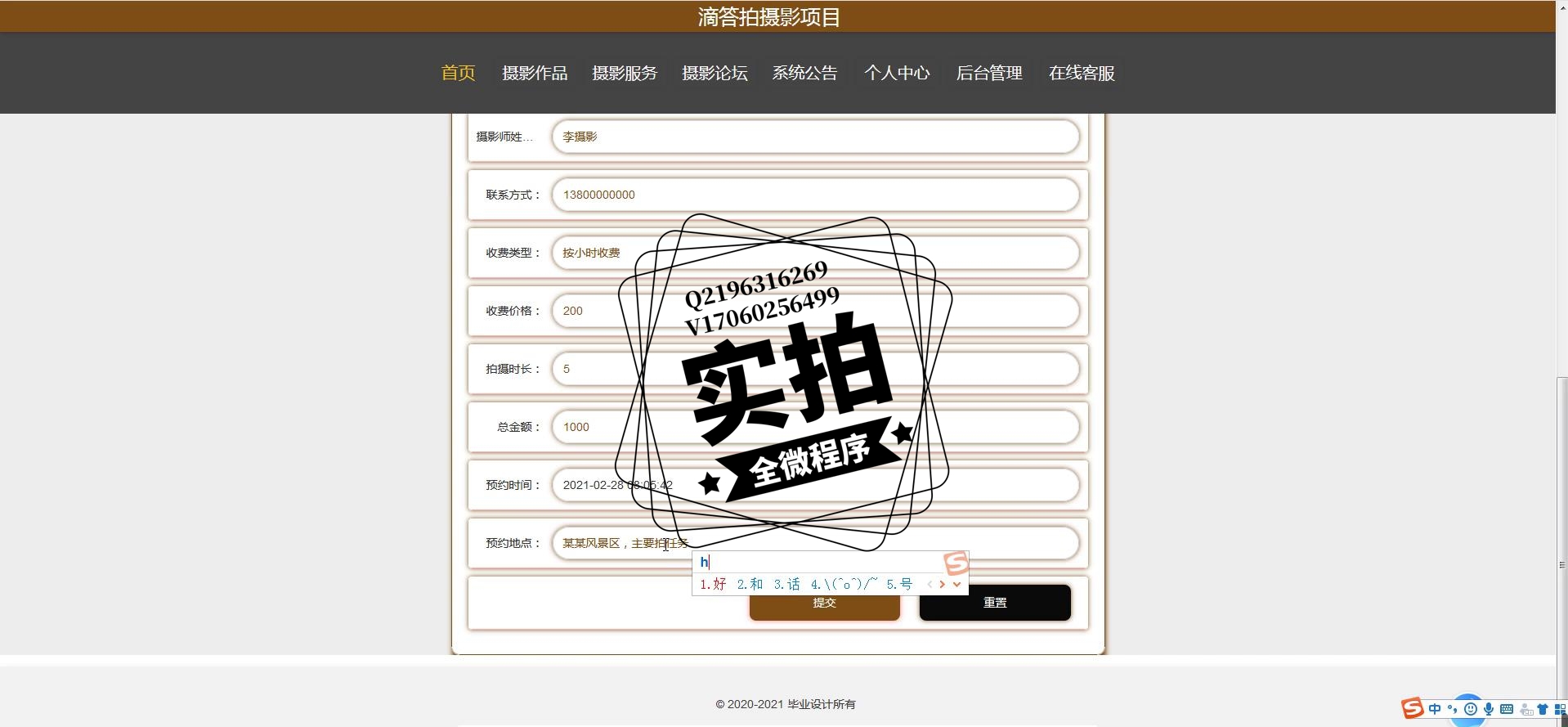Screen dimensions: 1568x727
Task: Expand the IME candidate list down chevron
Action: coord(956,584)
